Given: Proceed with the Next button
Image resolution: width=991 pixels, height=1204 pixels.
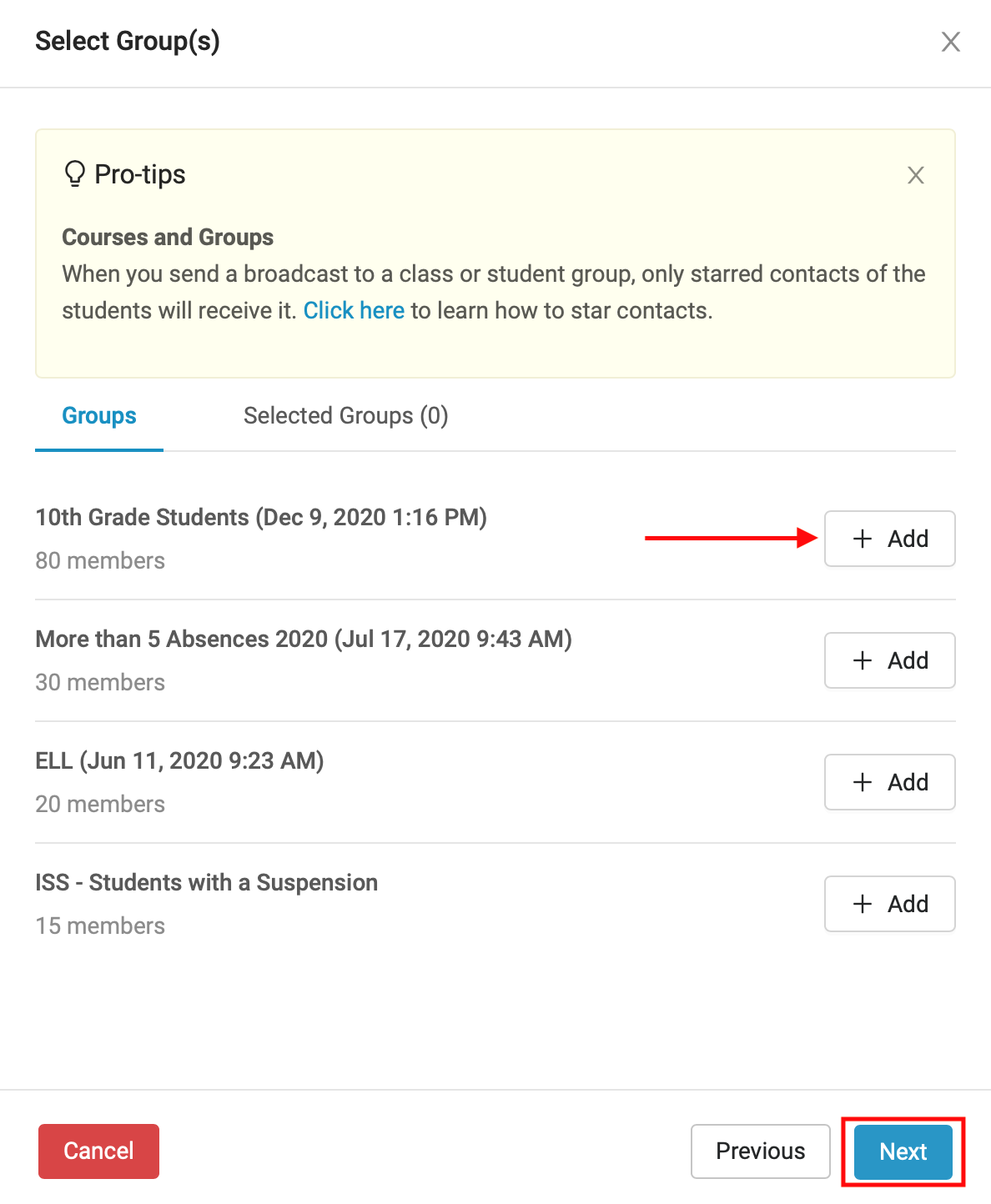Looking at the screenshot, I should [x=903, y=1151].
